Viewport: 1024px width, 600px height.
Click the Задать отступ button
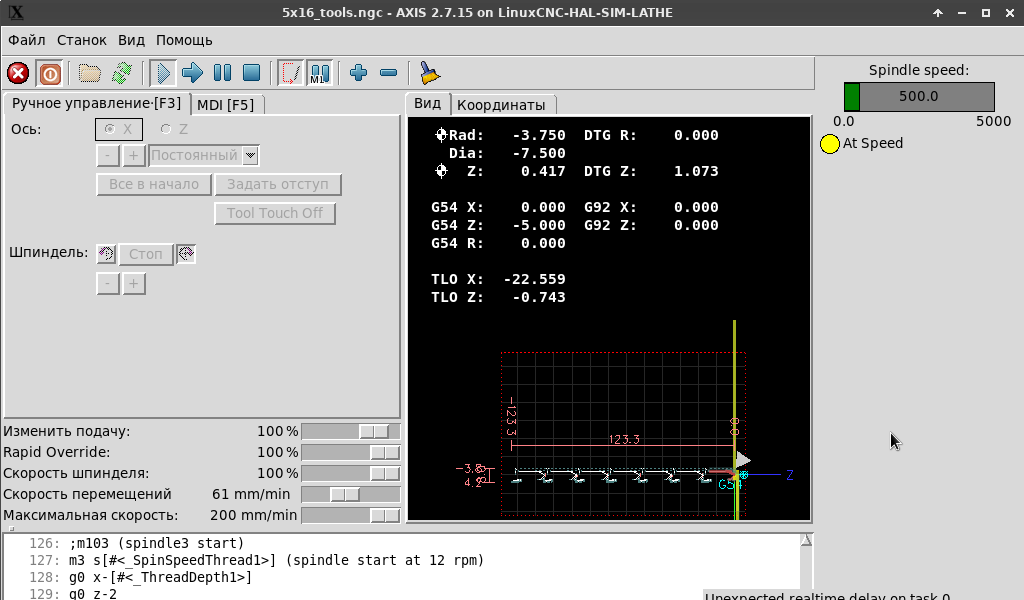coord(278,185)
